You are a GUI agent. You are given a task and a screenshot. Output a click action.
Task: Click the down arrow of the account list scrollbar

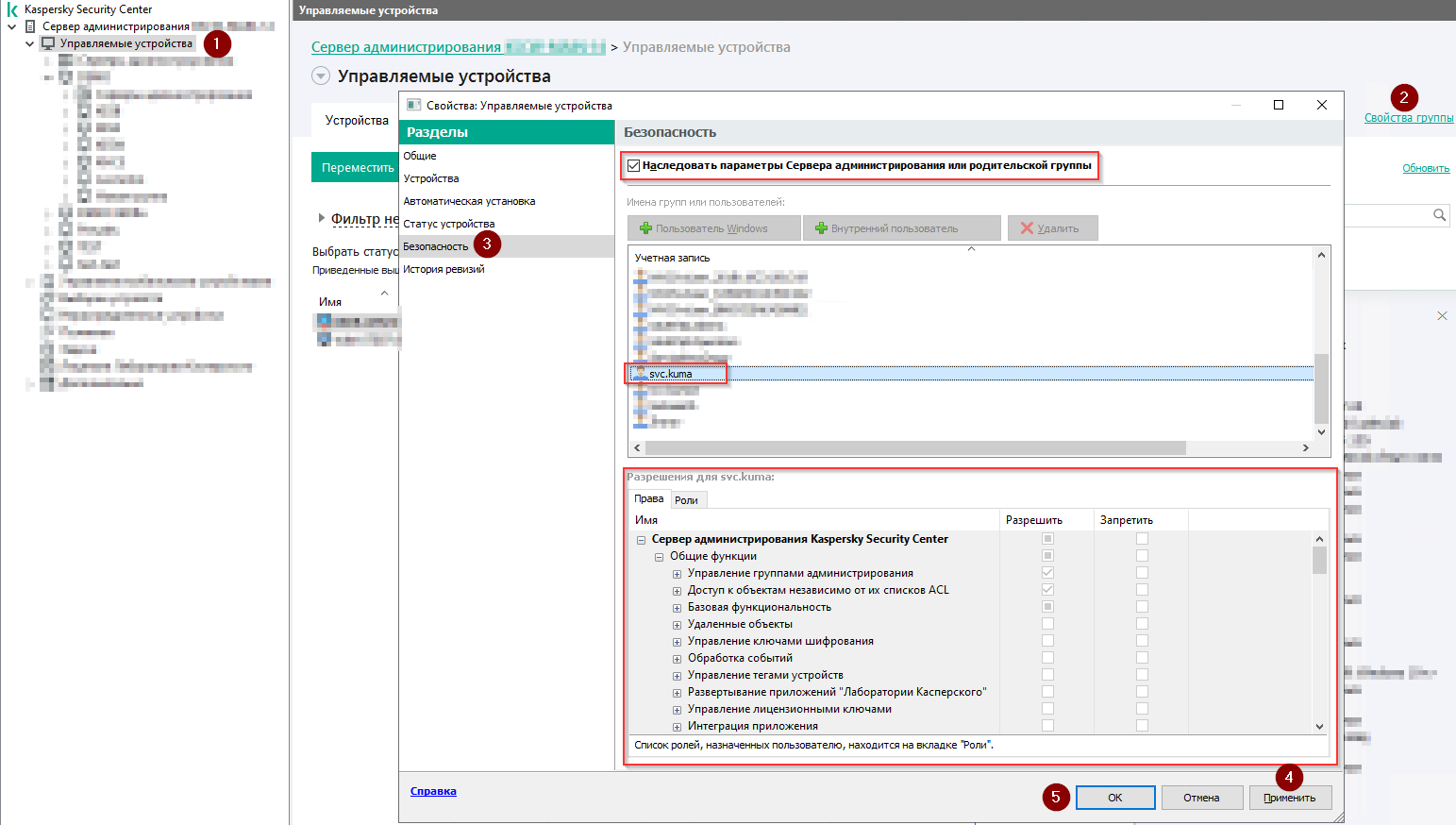(1321, 431)
